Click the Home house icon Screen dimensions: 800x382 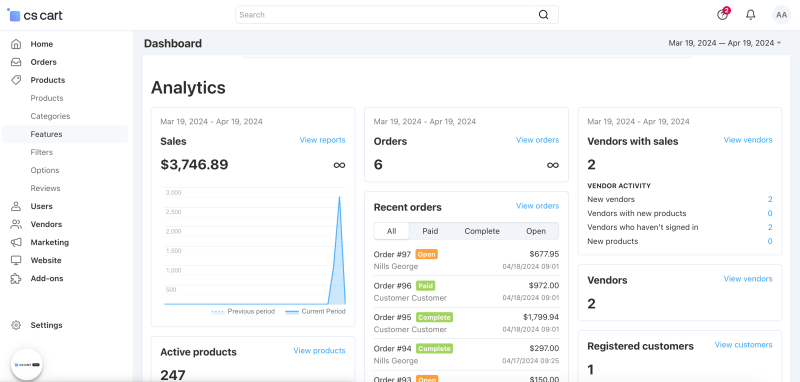(x=16, y=44)
